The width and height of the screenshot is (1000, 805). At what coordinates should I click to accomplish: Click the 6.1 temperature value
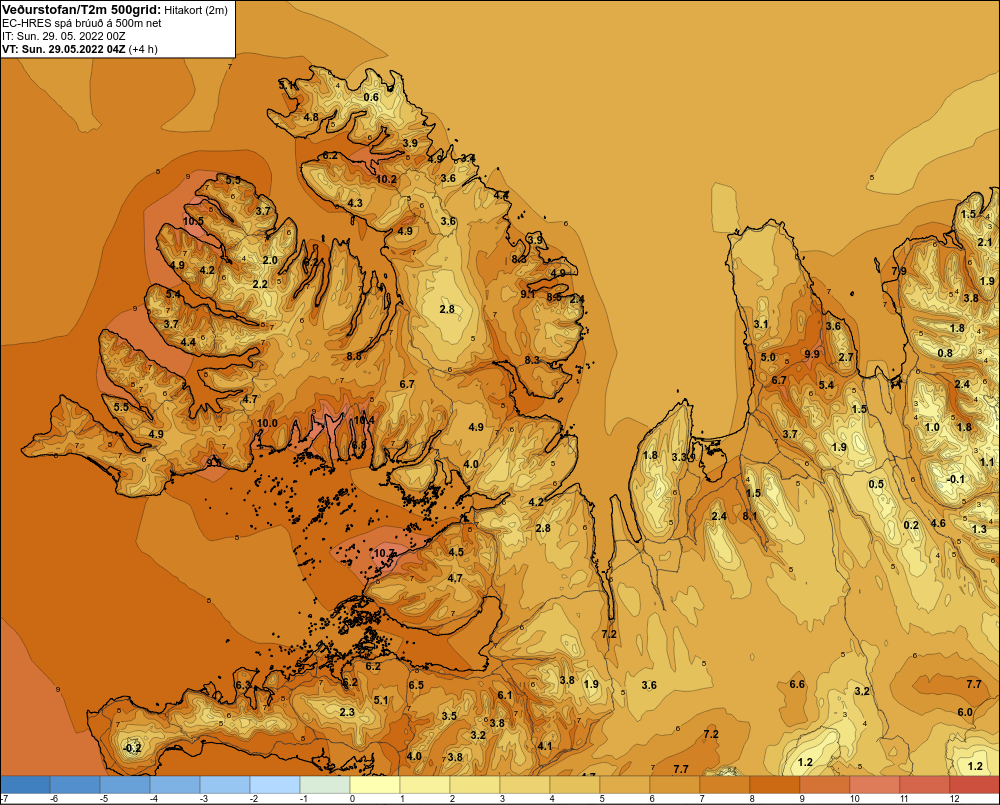click(x=504, y=695)
